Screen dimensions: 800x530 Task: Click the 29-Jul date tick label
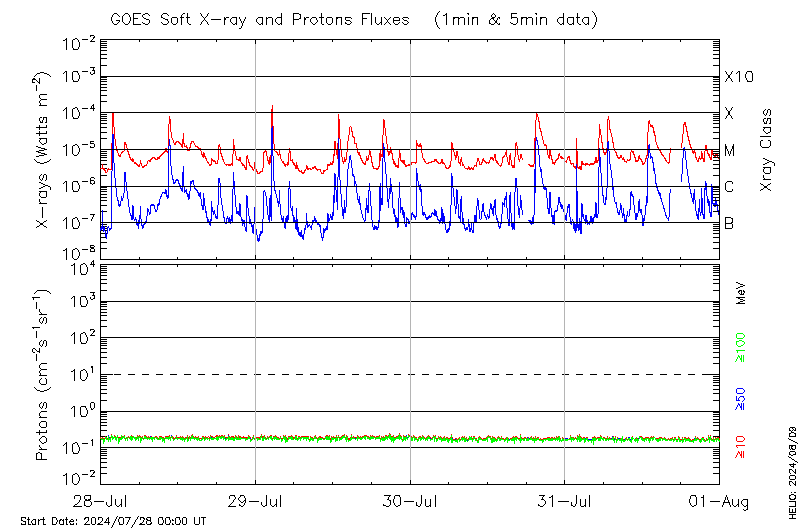(x=255, y=501)
